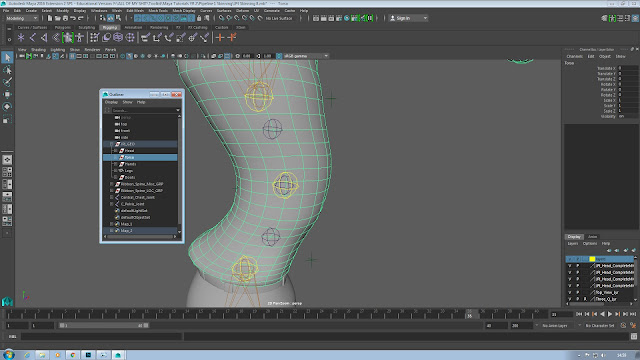Select the Paint Selection tool in toolbox
This screenshot has height=360, width=640.
[x=7, y=82]
